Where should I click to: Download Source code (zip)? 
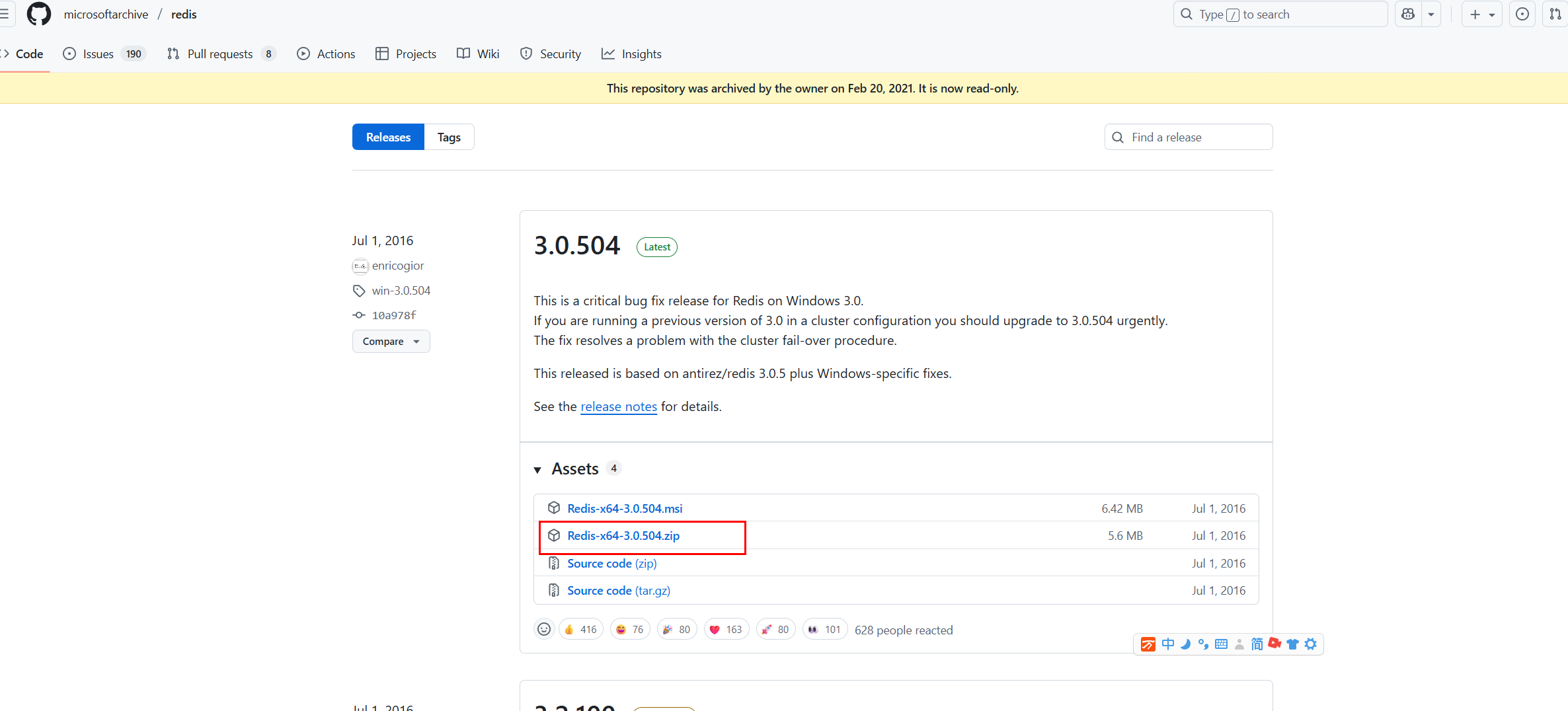tap(612, 564)
